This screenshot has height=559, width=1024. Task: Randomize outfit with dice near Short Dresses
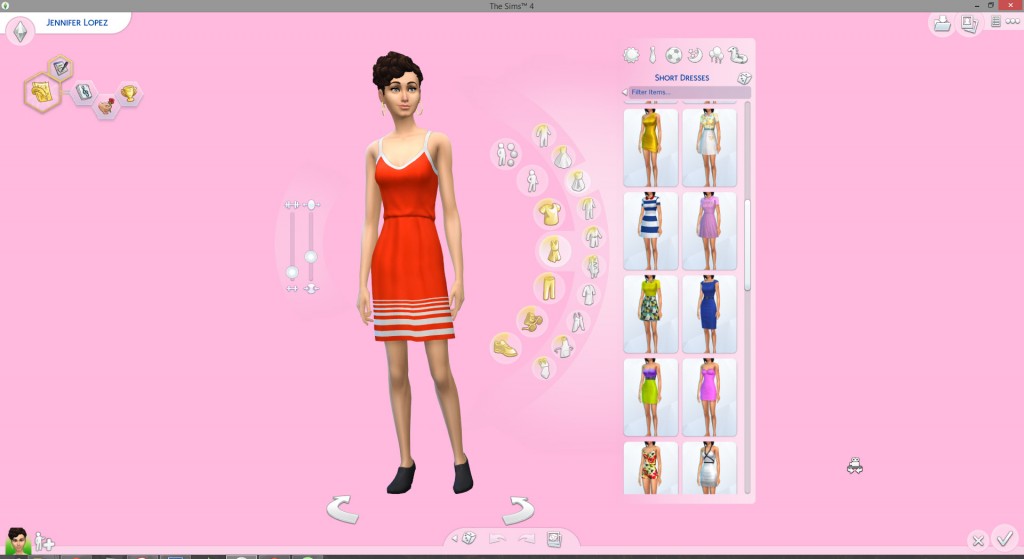(x=744, y=78)
